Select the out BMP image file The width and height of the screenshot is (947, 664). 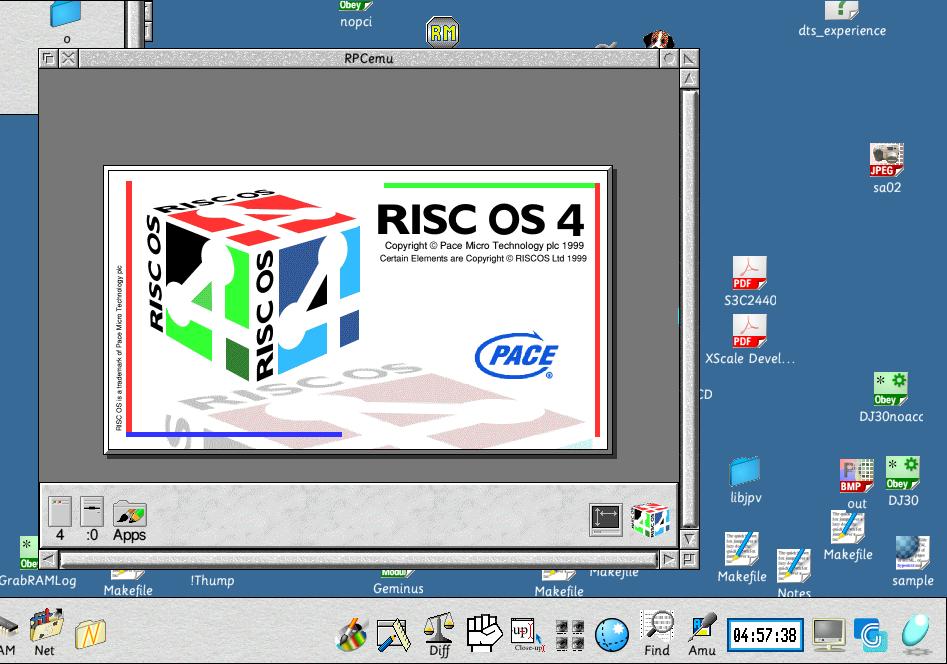click(x=856, y=476)
